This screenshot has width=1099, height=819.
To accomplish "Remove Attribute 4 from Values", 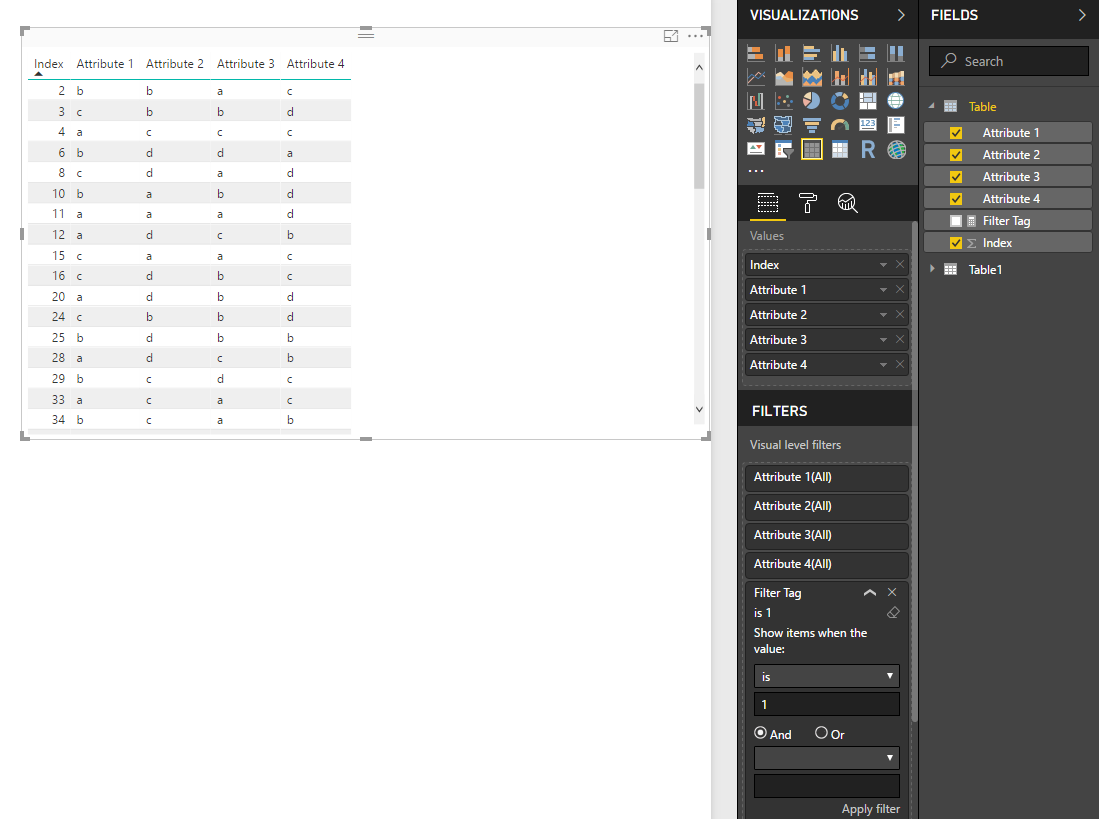I will coord(900,364).
